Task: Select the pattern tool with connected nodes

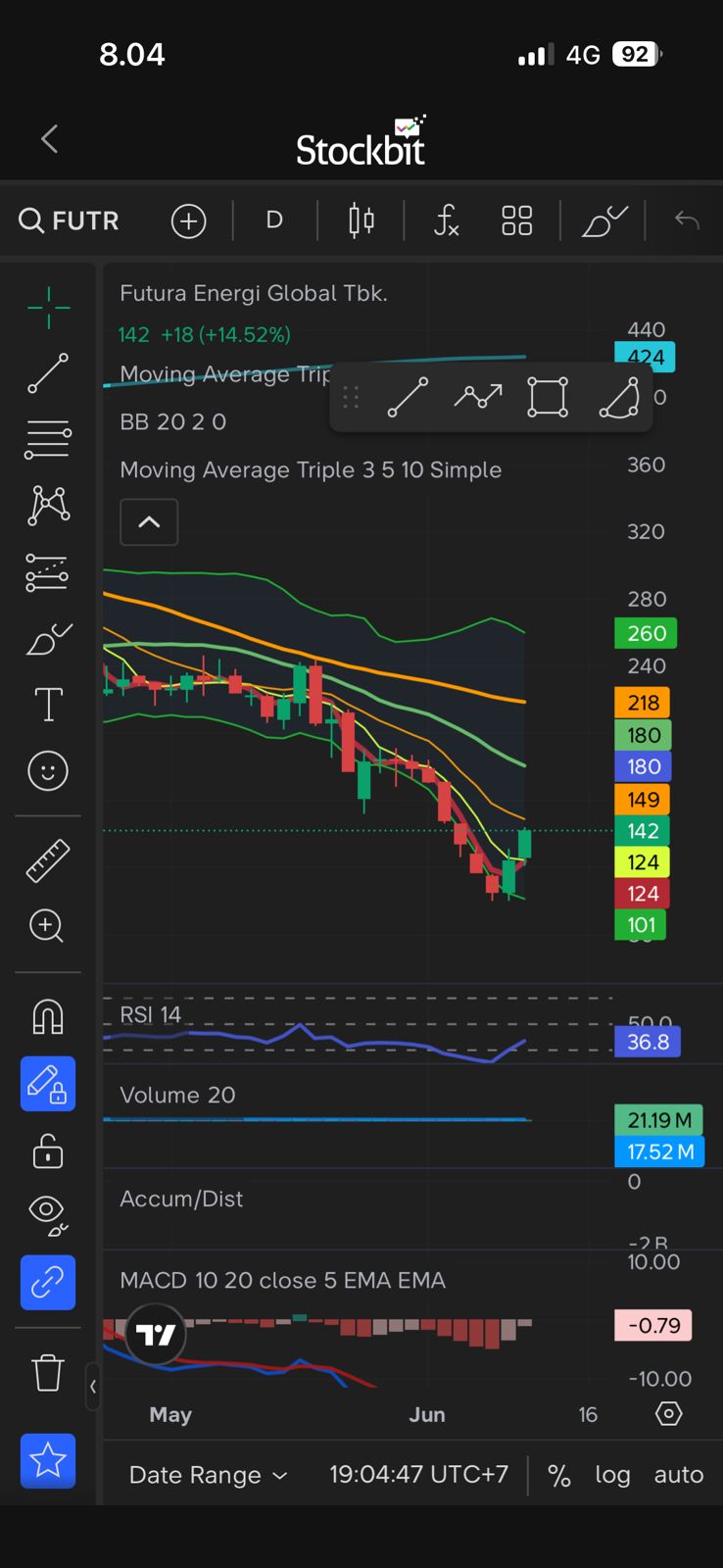Action: point(48,506)
